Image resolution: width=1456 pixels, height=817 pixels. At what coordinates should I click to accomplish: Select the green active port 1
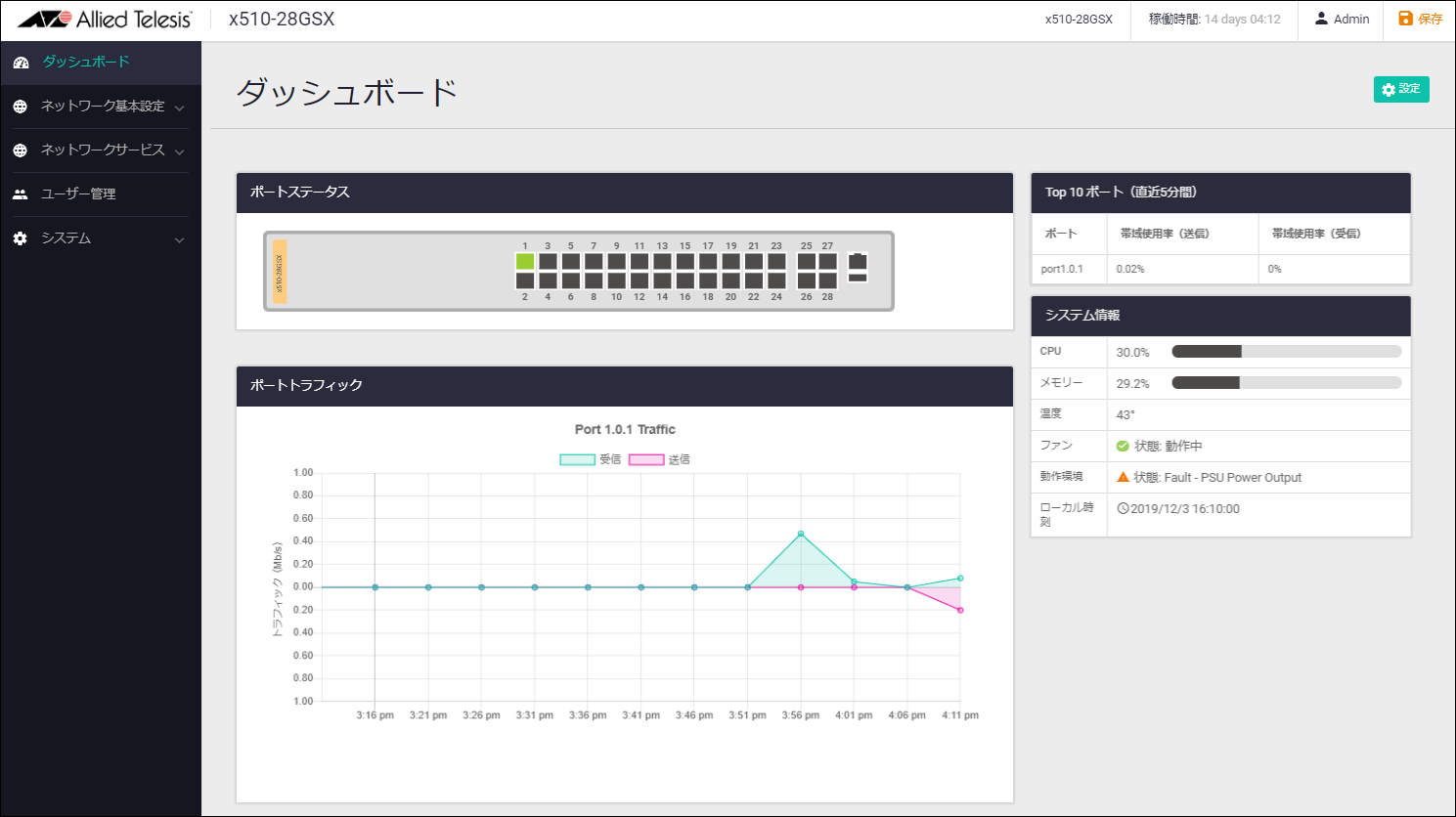coord(525,261)
